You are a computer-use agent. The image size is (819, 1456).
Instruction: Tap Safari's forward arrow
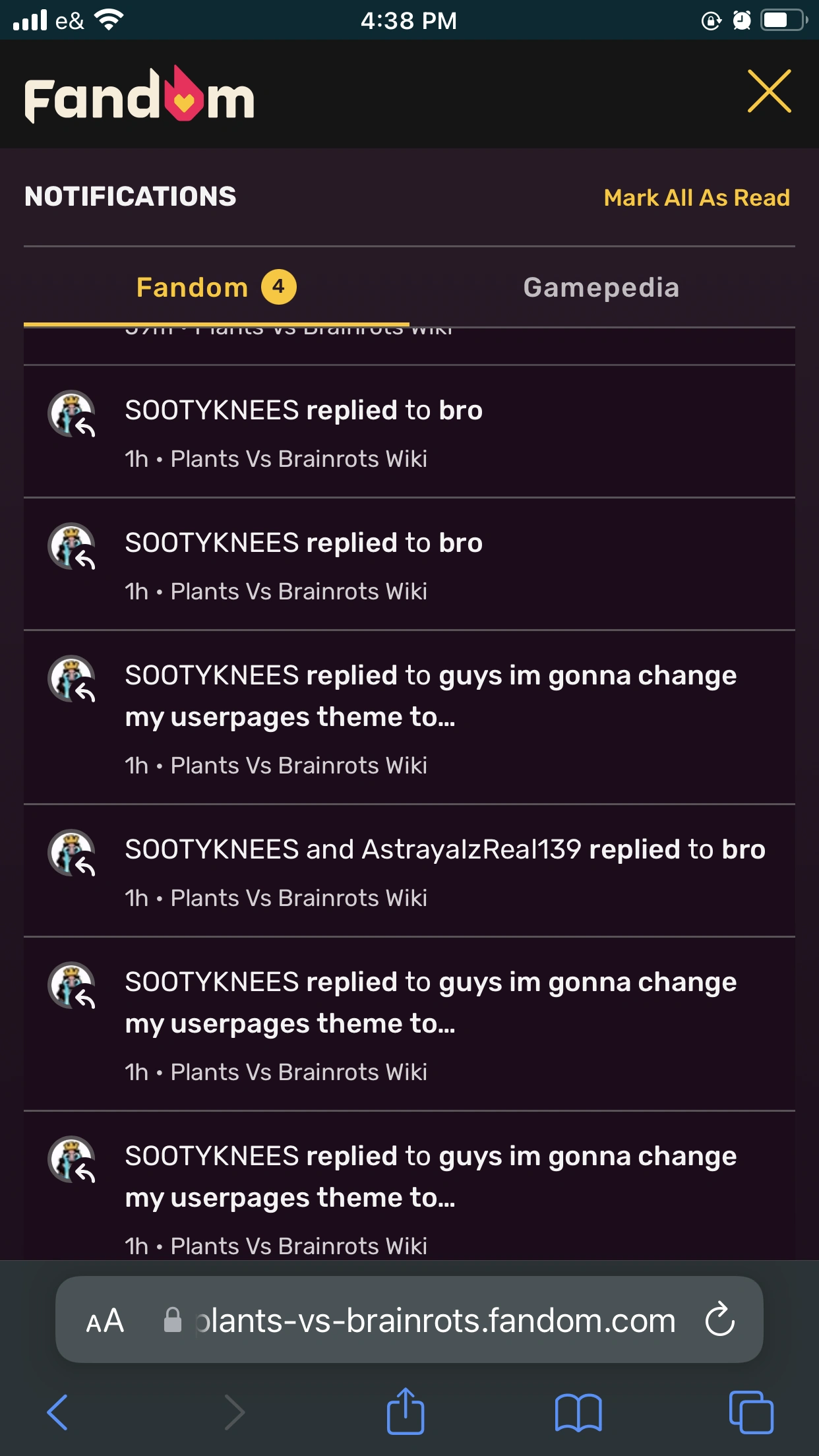[234, 1412]
